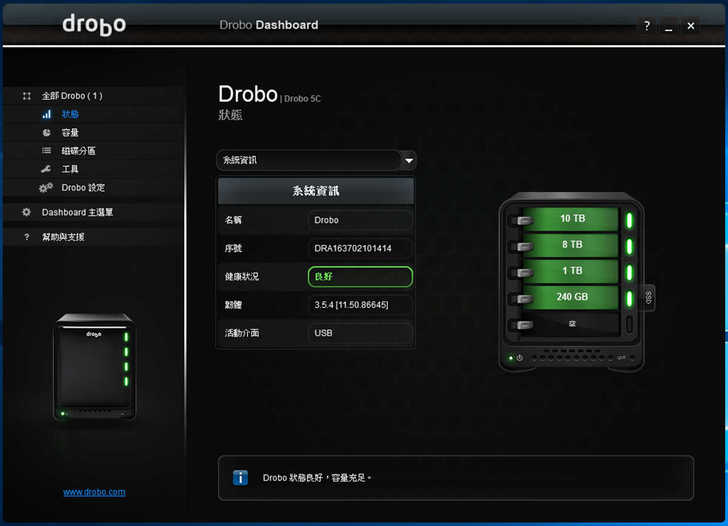This screenshot has width=728, height=526.
Task: Select the empty bottom drive bay
Action: tap(572, 324)
